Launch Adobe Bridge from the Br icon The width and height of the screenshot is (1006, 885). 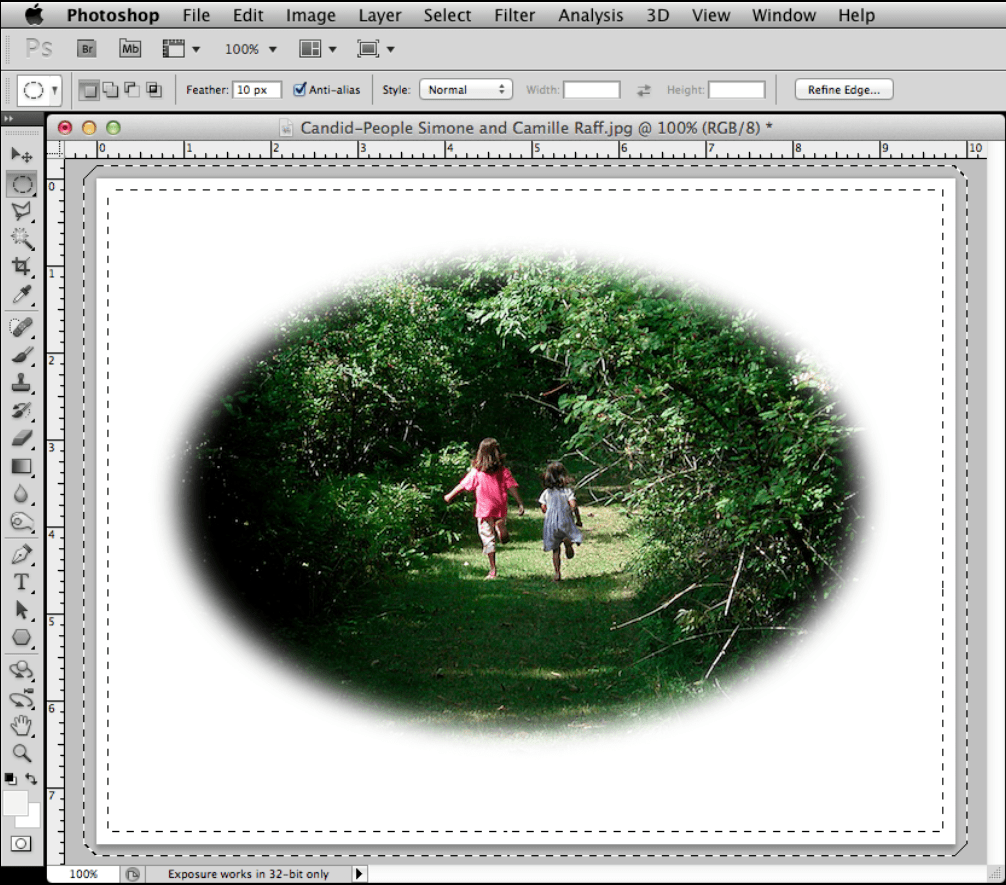coord(88,48)
